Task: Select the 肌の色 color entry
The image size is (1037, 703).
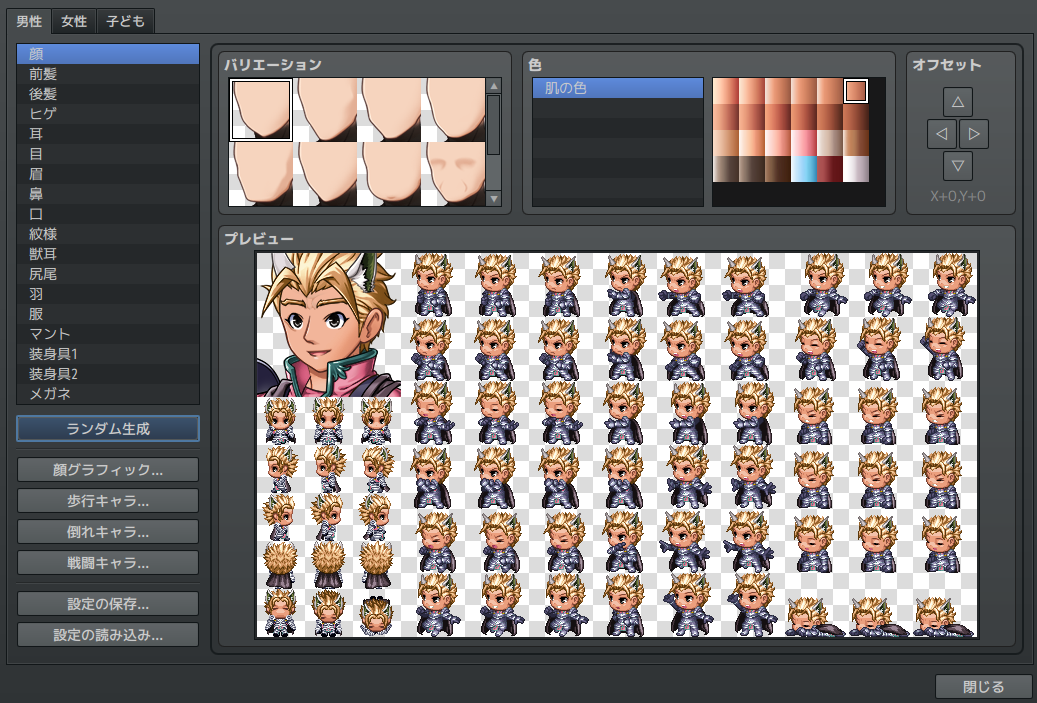Action: pos(617,88)
